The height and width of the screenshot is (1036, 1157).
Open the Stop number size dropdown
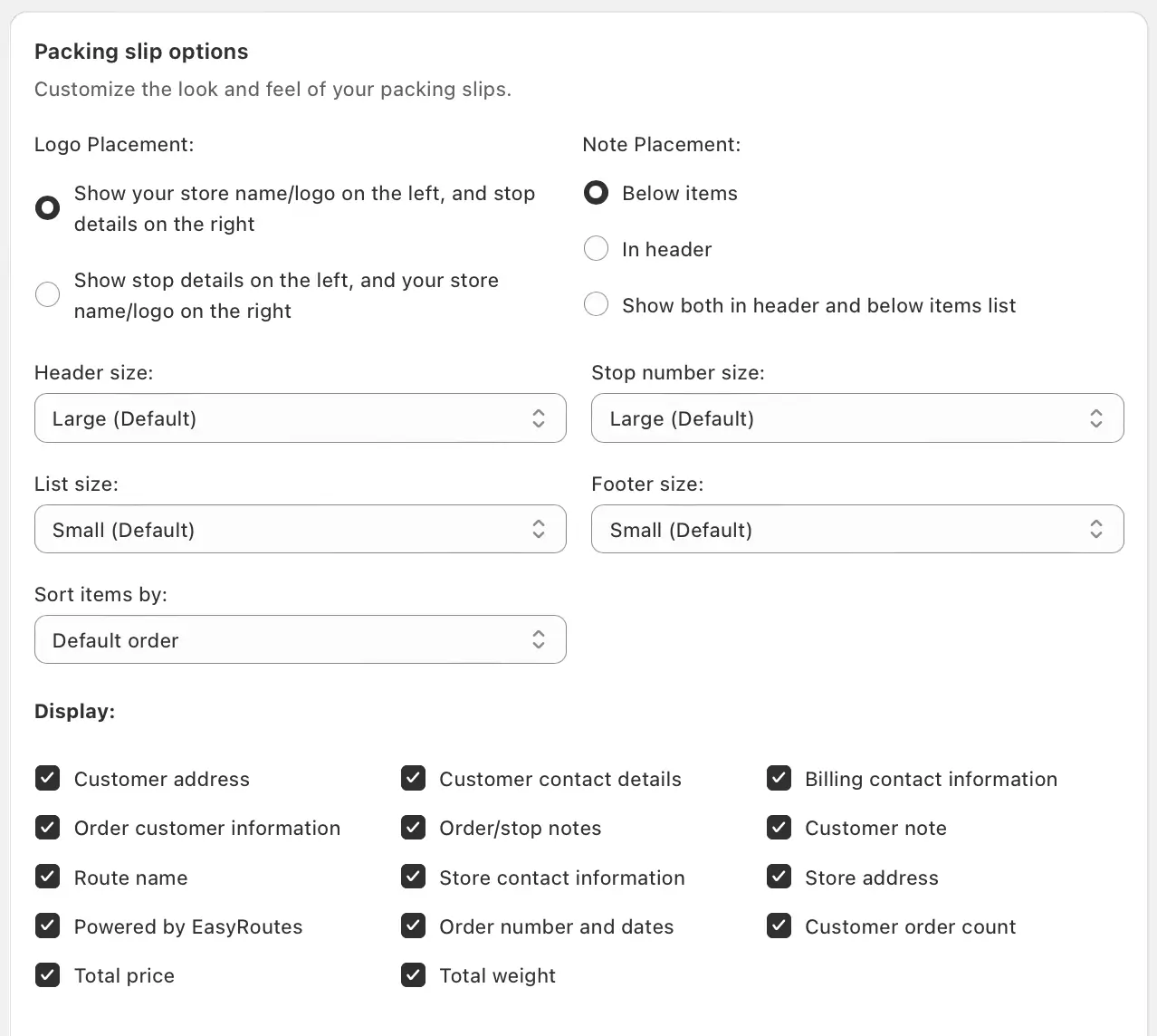[857, 418]
